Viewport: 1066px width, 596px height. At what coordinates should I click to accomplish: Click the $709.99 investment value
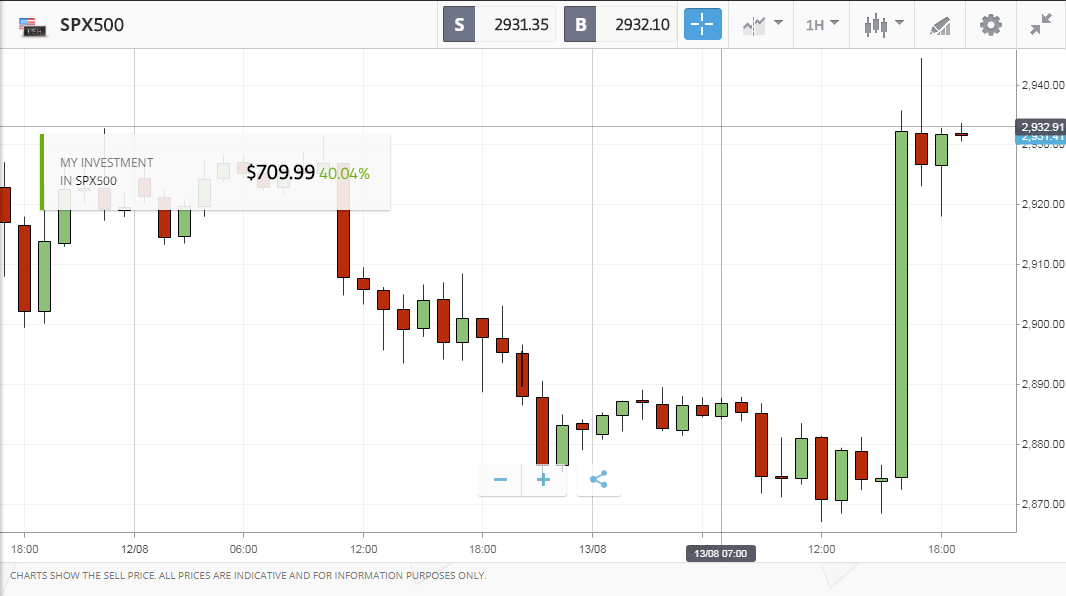[x=280, y=173]
